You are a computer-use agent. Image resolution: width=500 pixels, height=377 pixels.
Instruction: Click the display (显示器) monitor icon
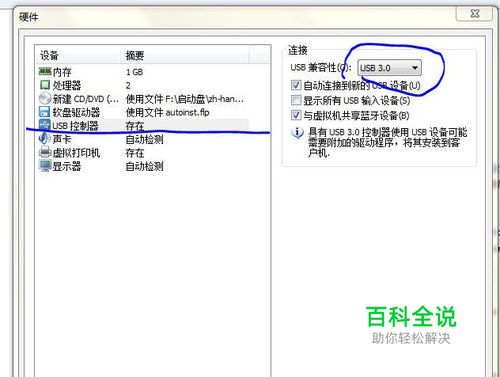coord(45,166)
